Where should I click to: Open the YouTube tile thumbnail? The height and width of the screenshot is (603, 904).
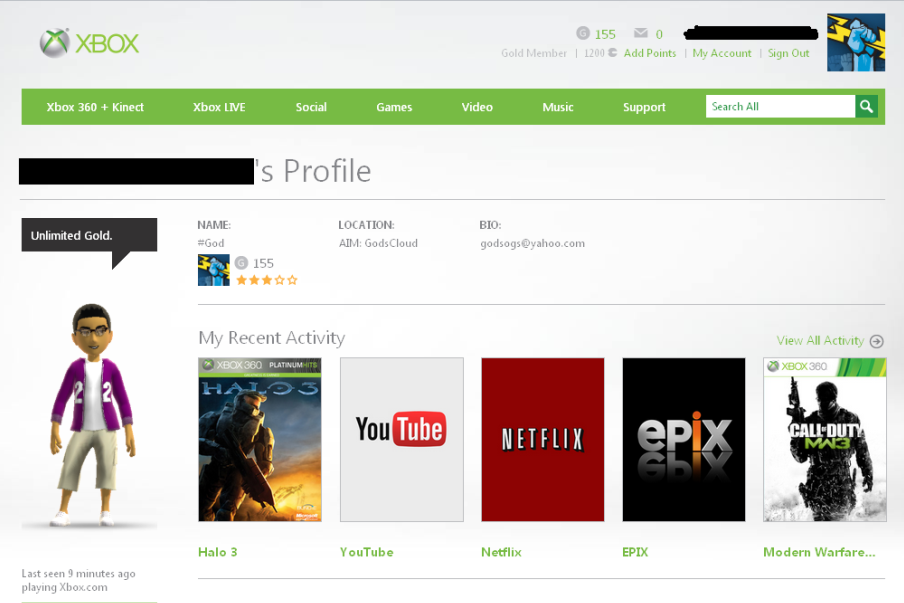pos(402,439)
